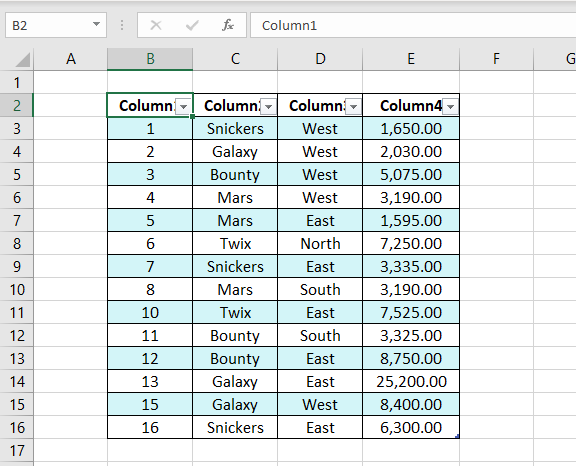Select row 17 header
The height and width of the screenshot is (466, 576).
(x=17, y=450)
